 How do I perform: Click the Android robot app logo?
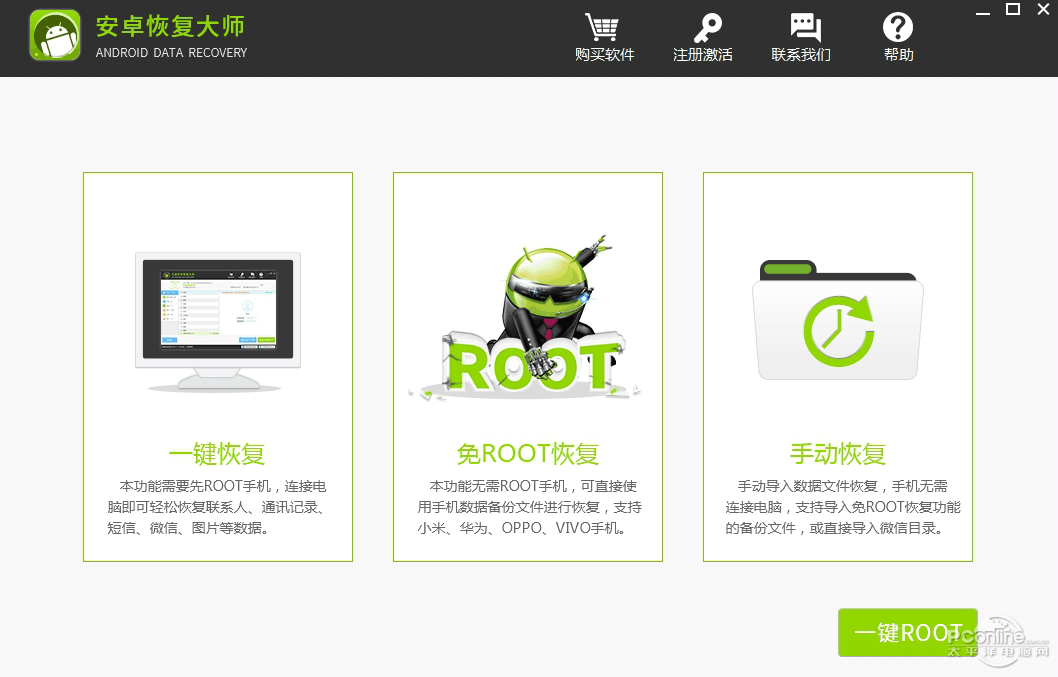click(55, 36)
